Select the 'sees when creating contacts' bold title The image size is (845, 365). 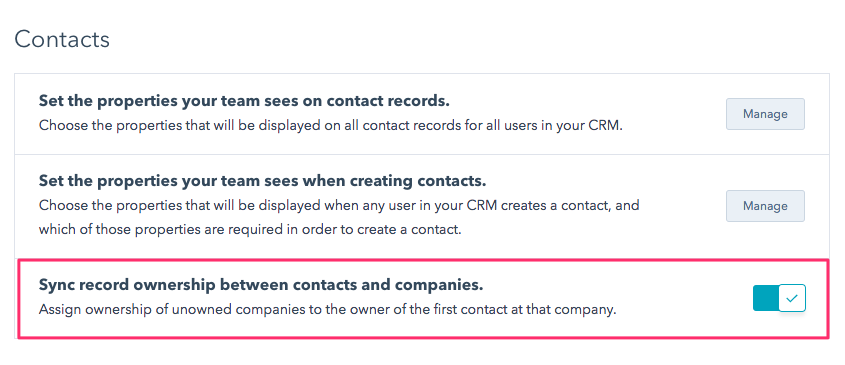pyautogui.click(x=262, y=181)
